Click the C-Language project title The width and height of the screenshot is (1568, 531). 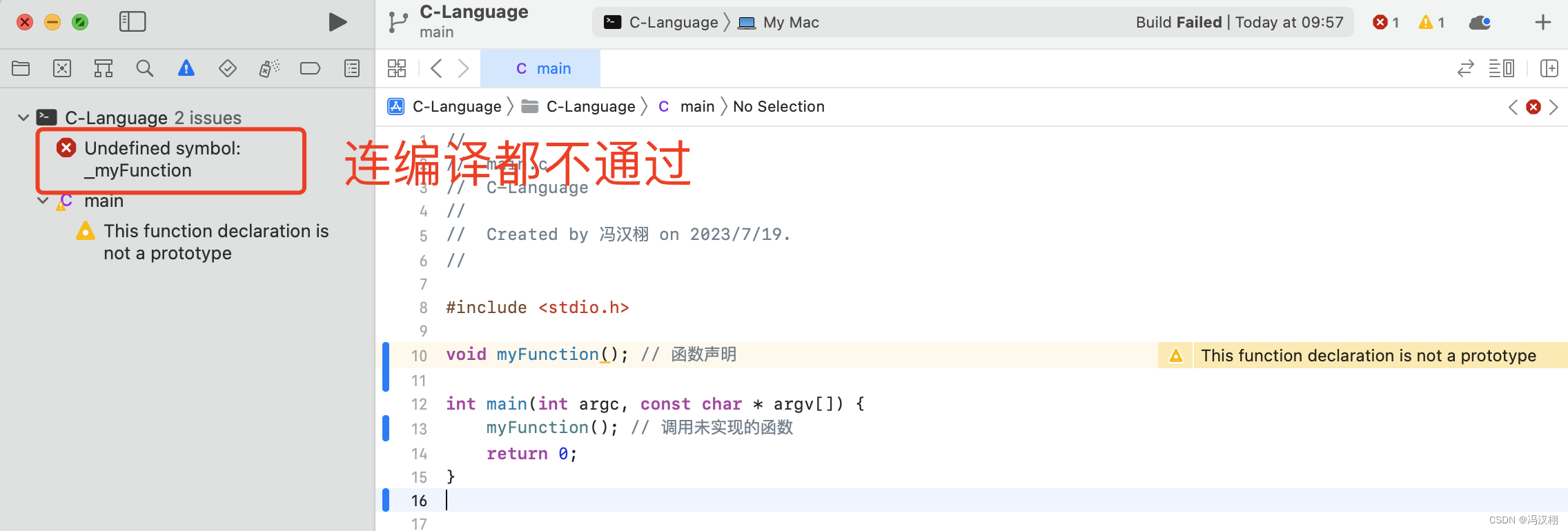tap(474, 12)
